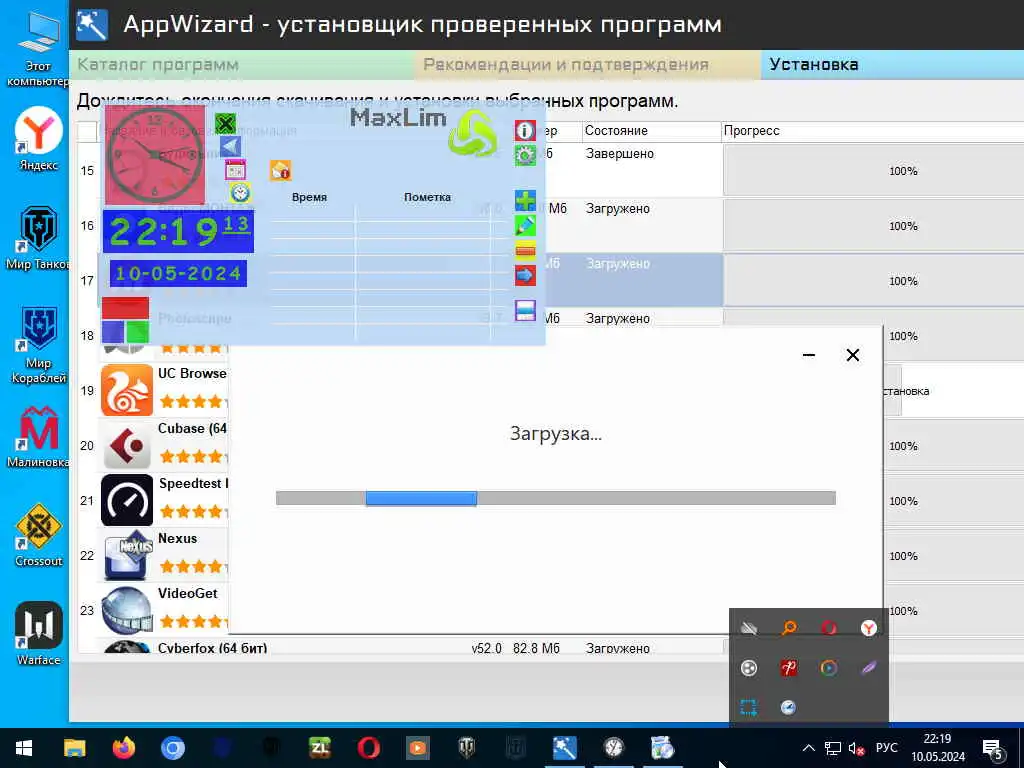Open Этот компьютер desktop icon
Image resolution: width=1024 pixels, height=768 pixels.
tap(38, 48)
